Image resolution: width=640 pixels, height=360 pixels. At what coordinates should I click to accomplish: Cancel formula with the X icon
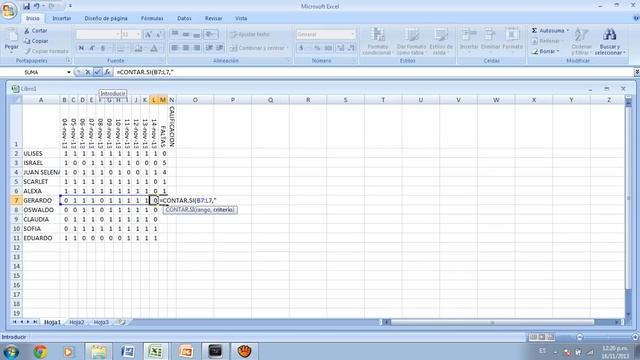[87, 72]
